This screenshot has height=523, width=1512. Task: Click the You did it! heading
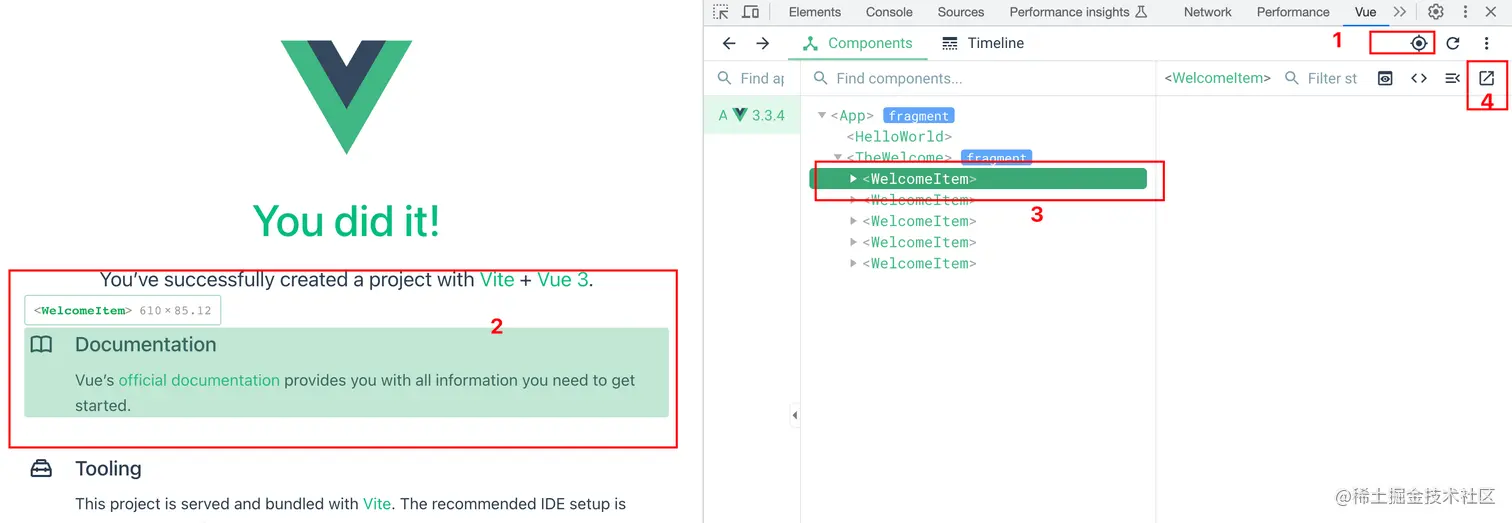point(346,221)
